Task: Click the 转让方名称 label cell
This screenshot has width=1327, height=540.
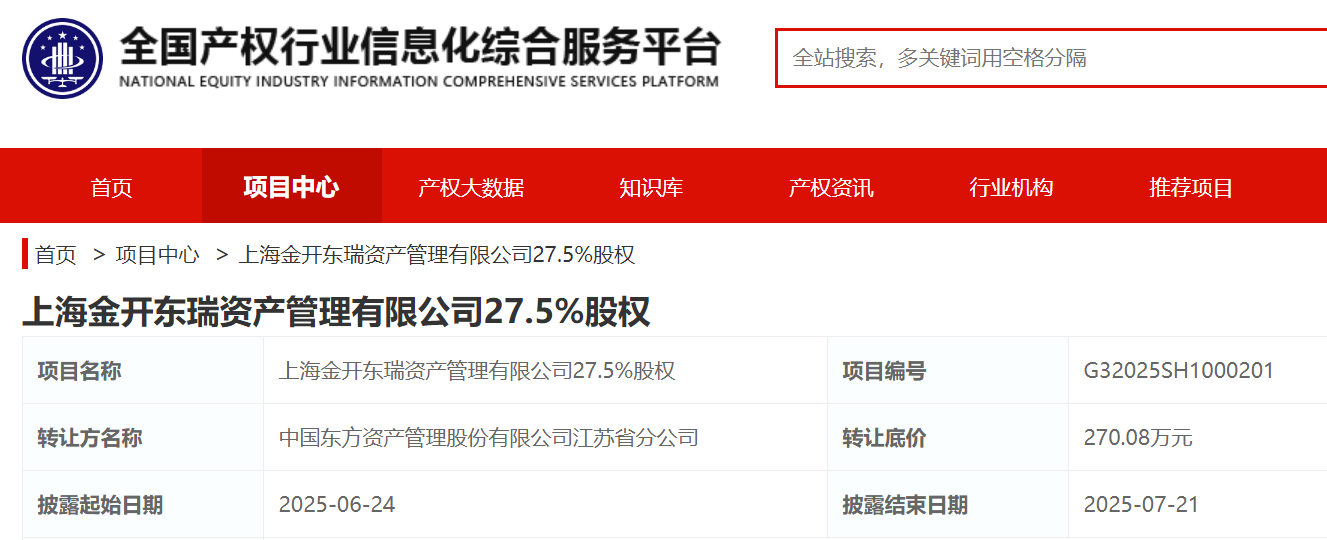Action: tap(143, 438)
